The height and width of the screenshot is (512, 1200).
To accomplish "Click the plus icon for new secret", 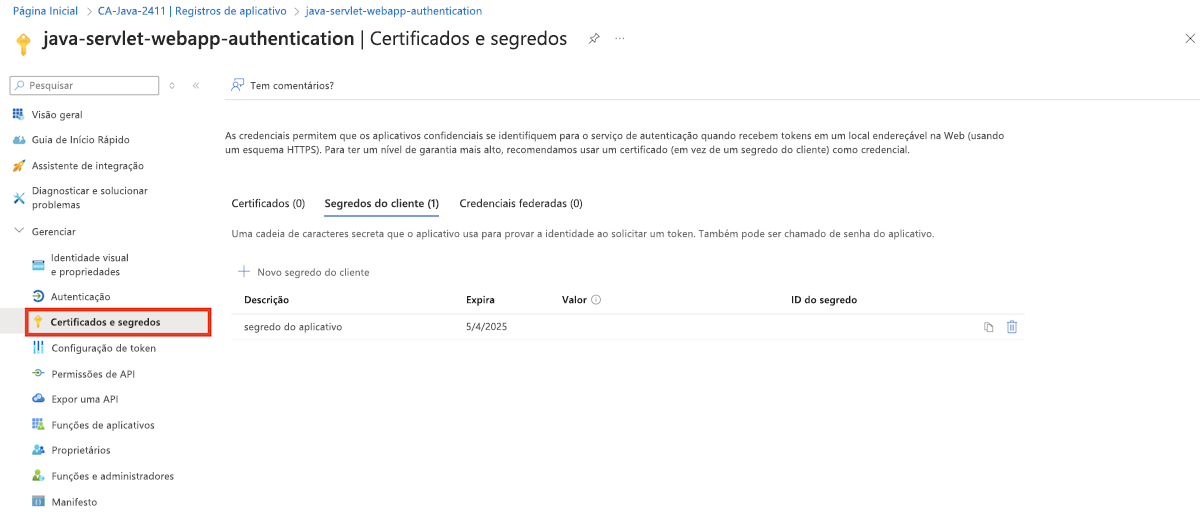I will (x=244, y=272).
